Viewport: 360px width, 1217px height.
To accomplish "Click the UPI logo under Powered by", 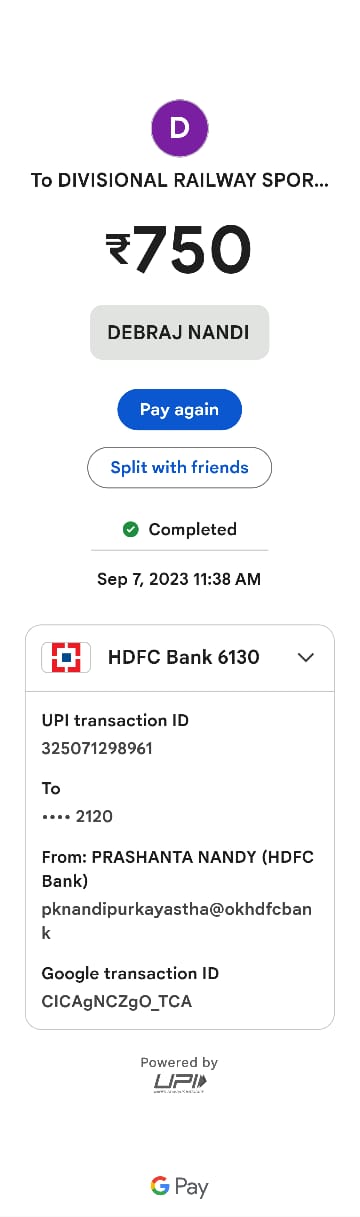I will tap(180, 1082).
